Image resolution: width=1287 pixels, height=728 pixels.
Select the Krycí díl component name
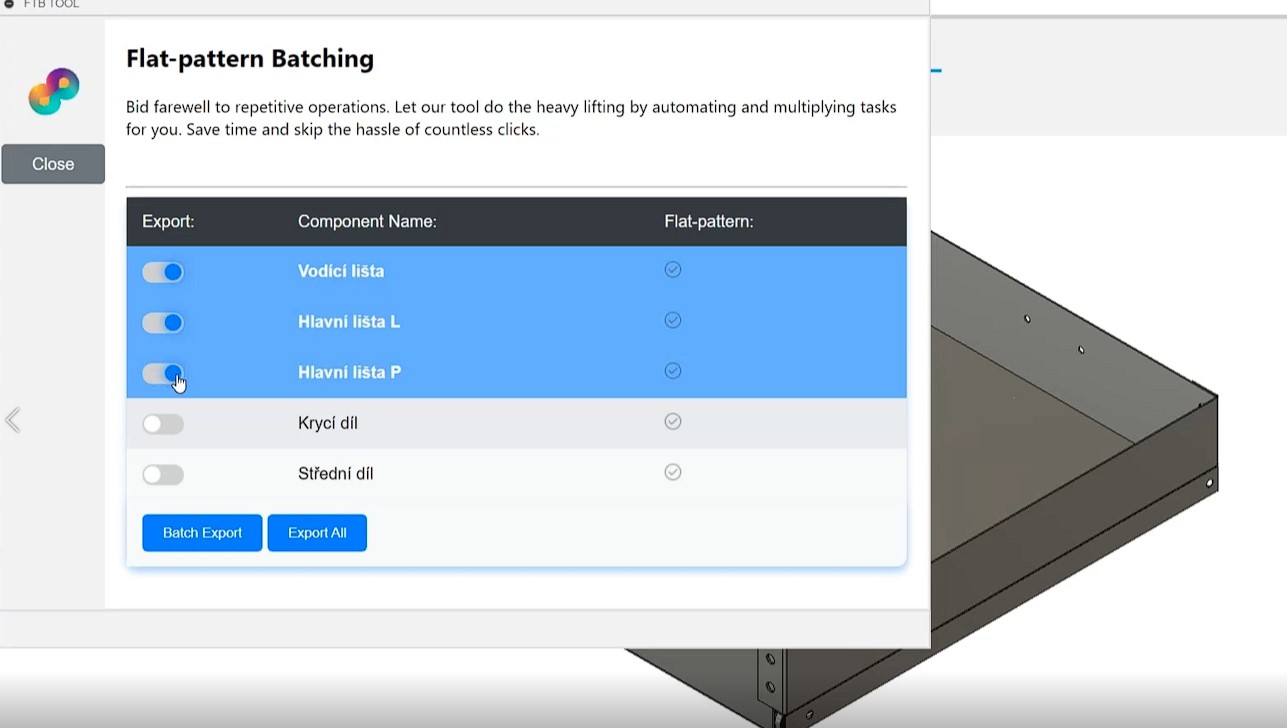328,423
